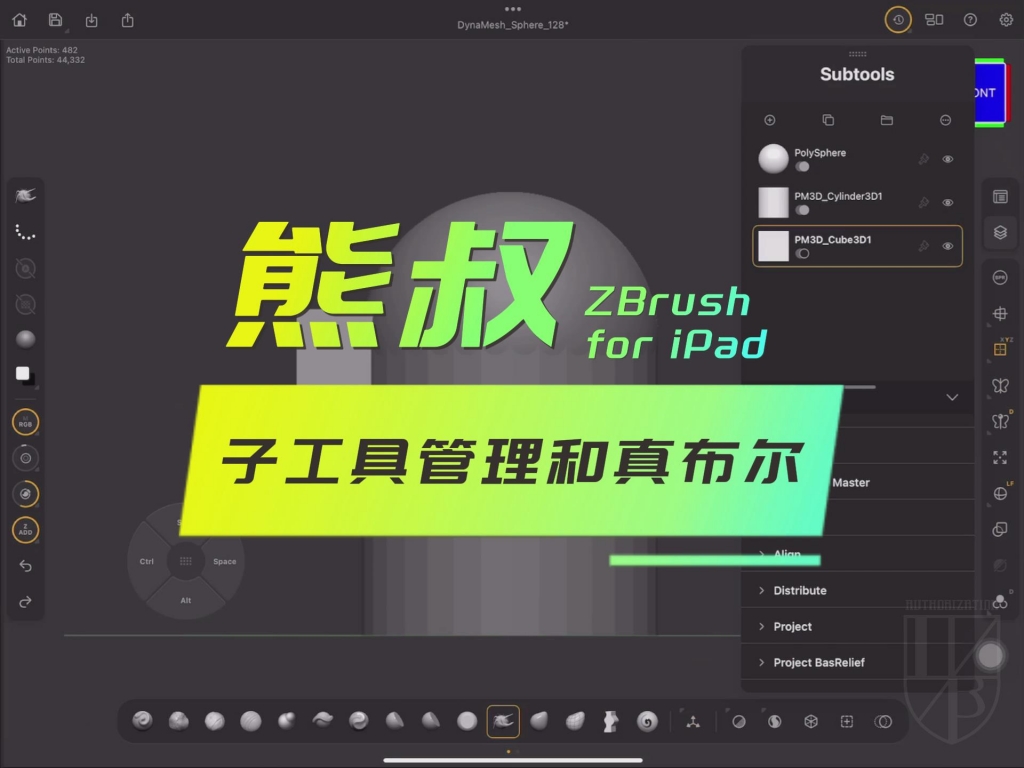This screenshot has width=1024, height=768.
Task: Tap the Alt key on radial pad
Action: pyautogui.click(x=186, y=600)
